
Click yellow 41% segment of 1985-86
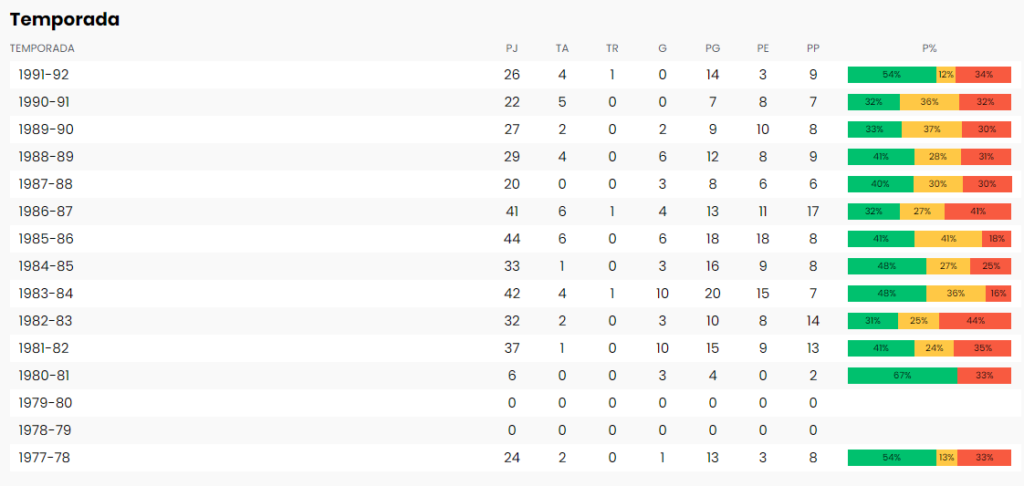[x=948, y=238]
